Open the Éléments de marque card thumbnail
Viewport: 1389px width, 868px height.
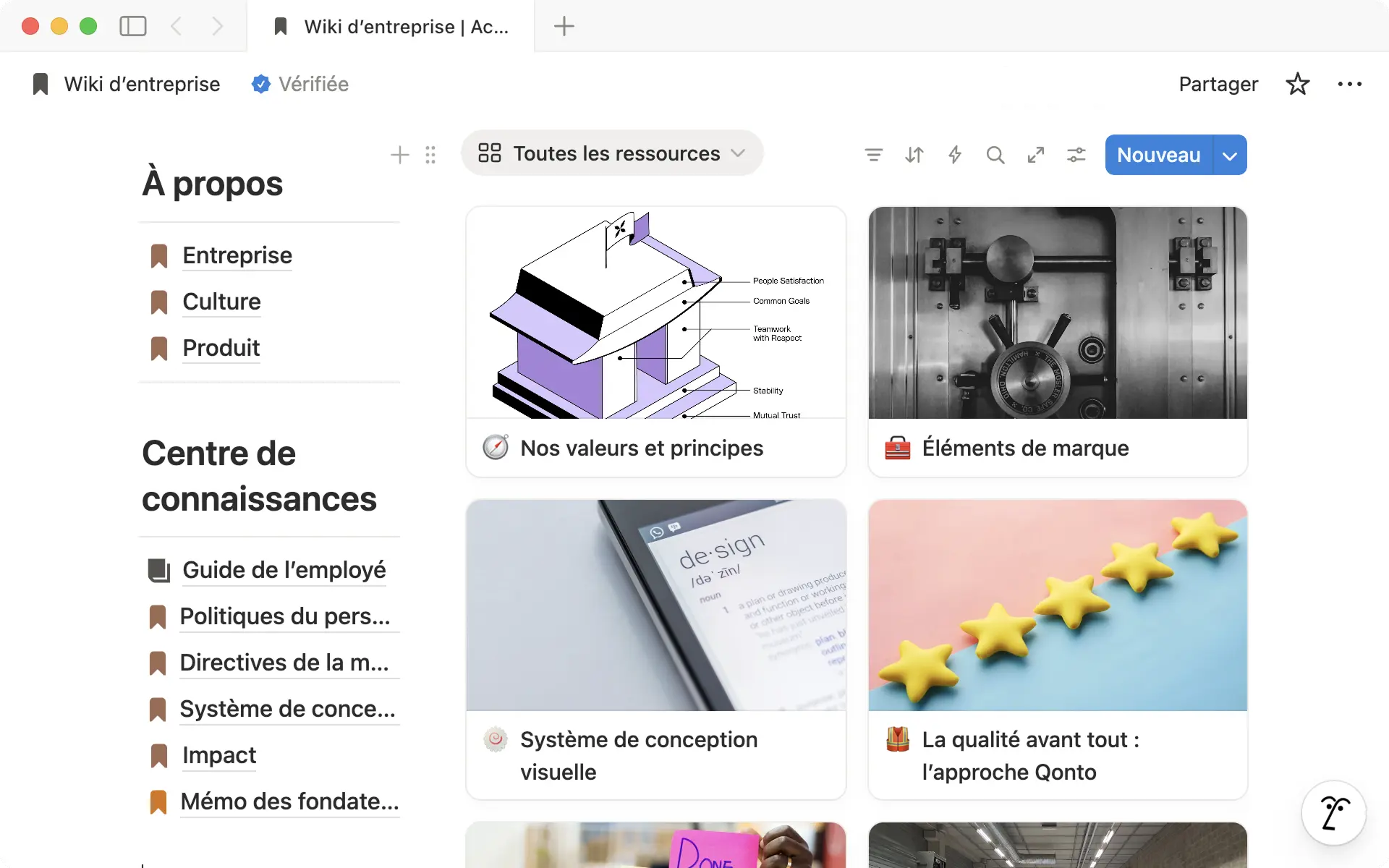click(x=1058, y=312)
